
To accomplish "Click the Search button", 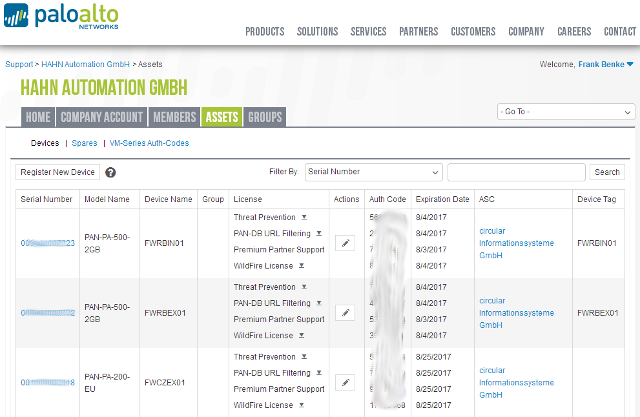I will click(x=607, y=172).
